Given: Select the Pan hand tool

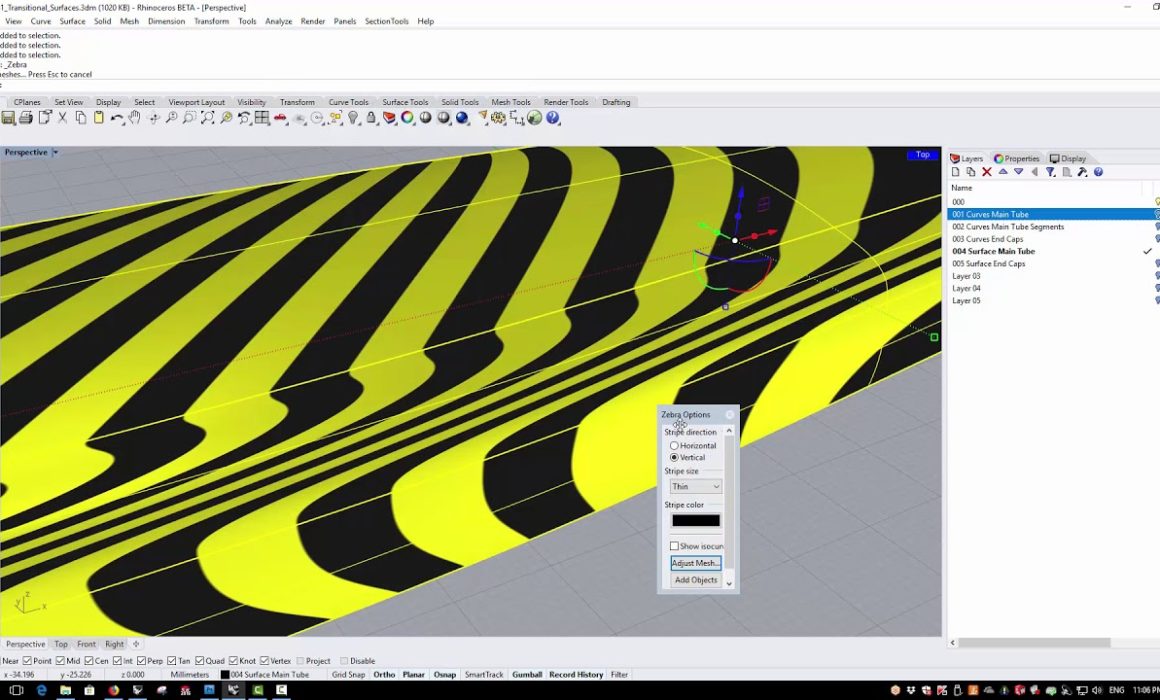Looking at the screenshot, I should click(135, 118).
